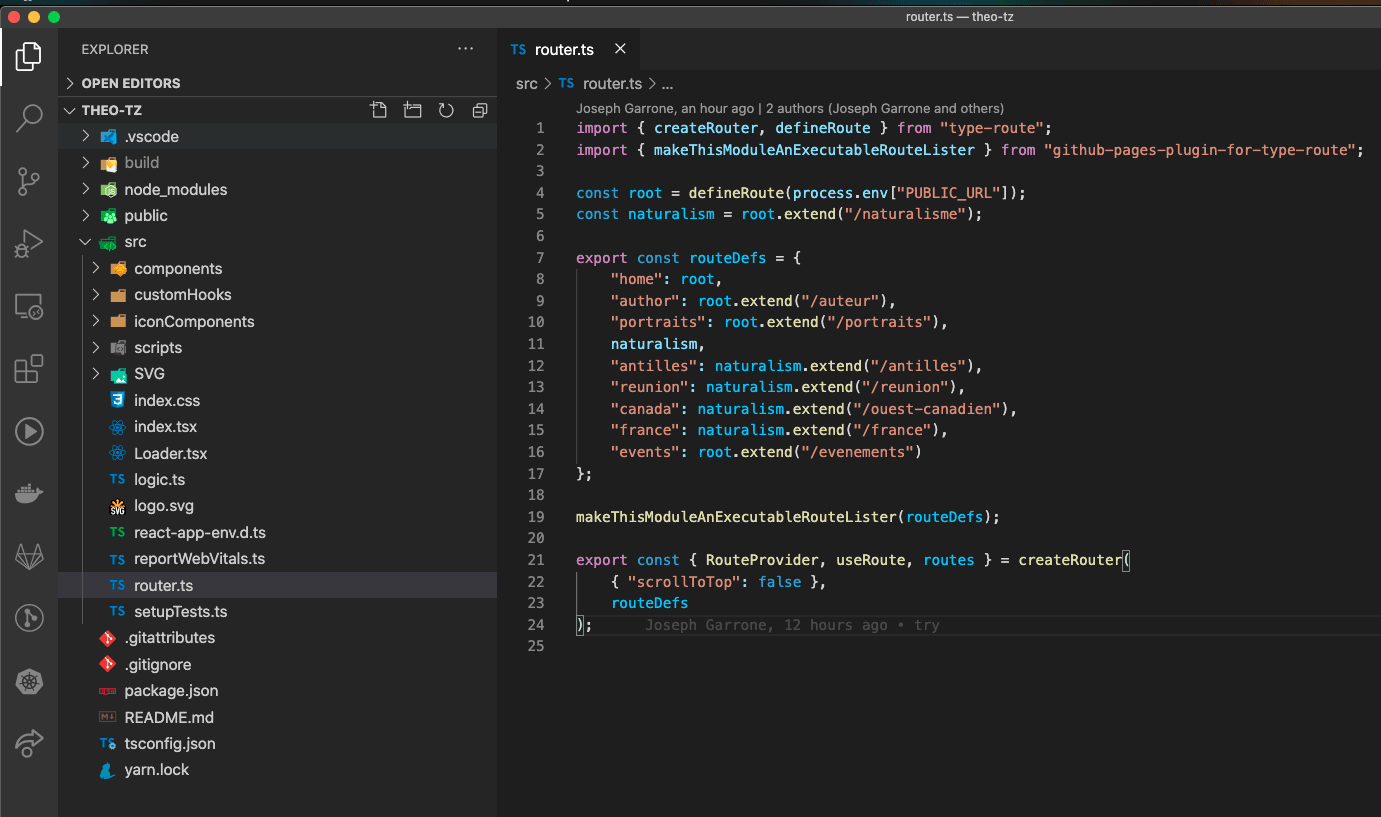The height and width of the screenshot is (817, 1381).
Task: Open the Run and Debug view
Action: (x=28, y=243)
